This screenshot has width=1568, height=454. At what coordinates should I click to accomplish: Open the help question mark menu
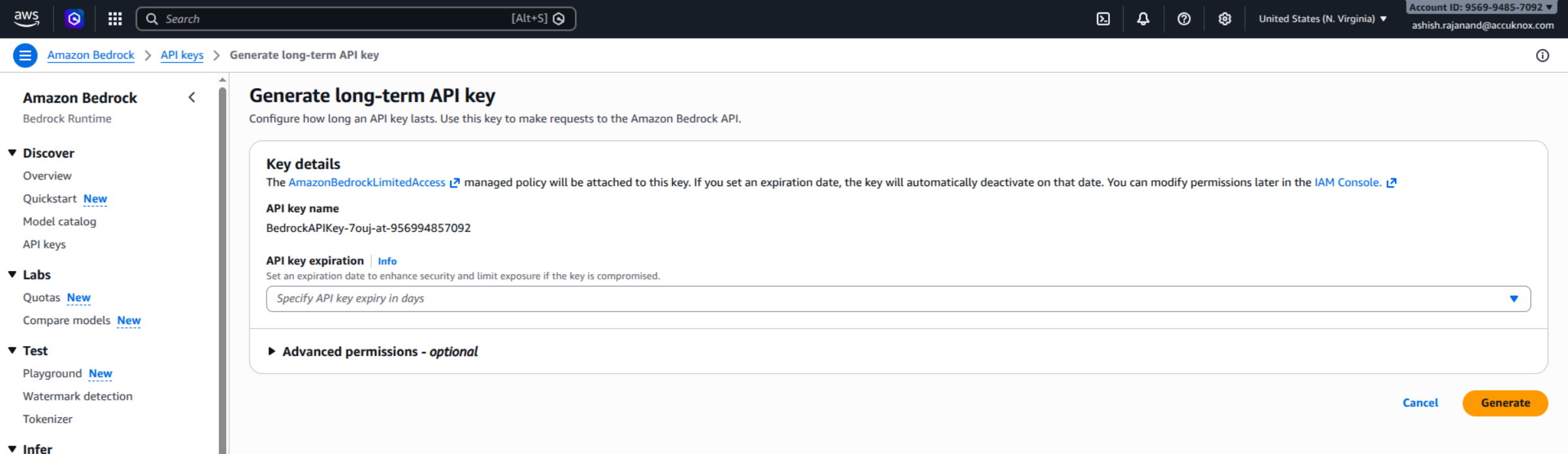pyautogui.click(x=1184, y=19)
